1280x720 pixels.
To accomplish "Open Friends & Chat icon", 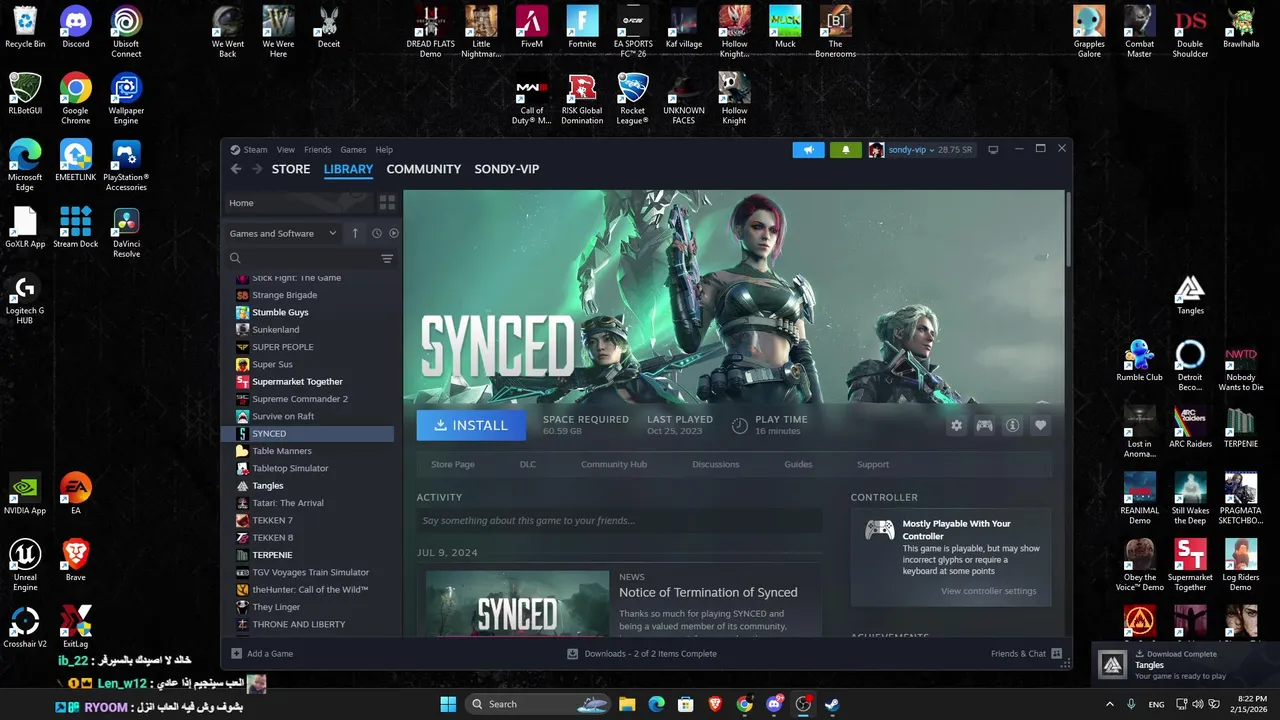I will [x=1056, y=653].
